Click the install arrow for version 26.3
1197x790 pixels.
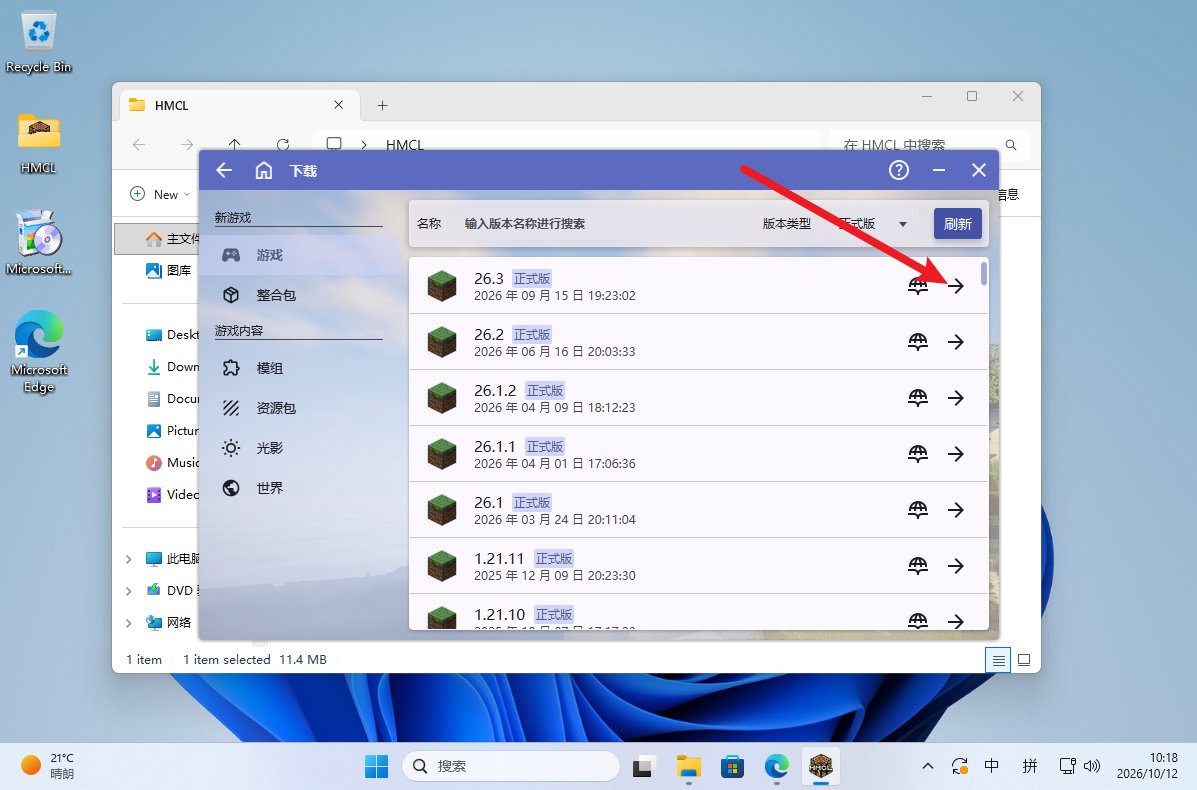(x=956, y=285)
